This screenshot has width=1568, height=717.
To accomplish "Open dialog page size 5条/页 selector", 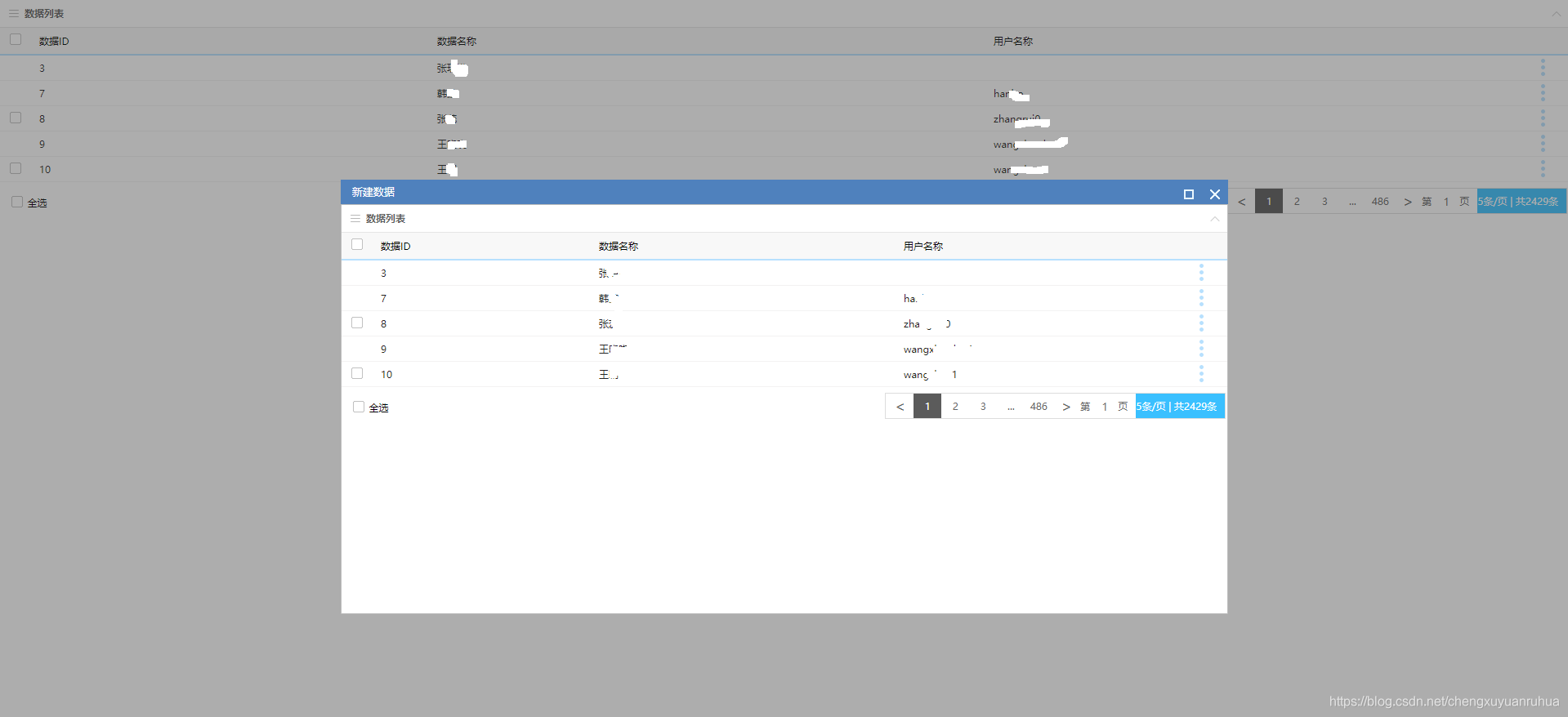I will click(1180, 406).
